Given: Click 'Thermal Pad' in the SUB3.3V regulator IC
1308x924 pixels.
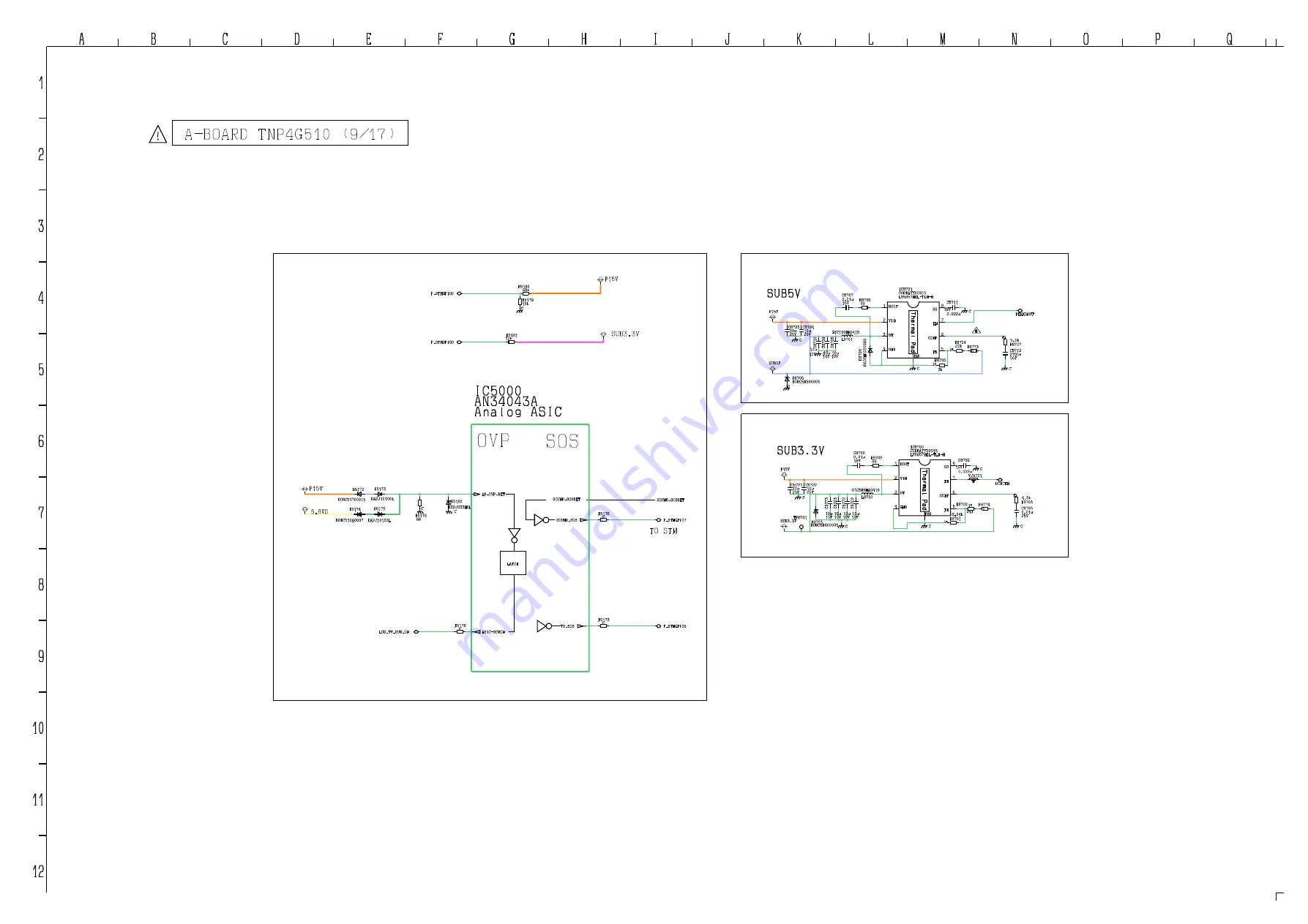Looking at the screenshot, I should click(924, 490).
